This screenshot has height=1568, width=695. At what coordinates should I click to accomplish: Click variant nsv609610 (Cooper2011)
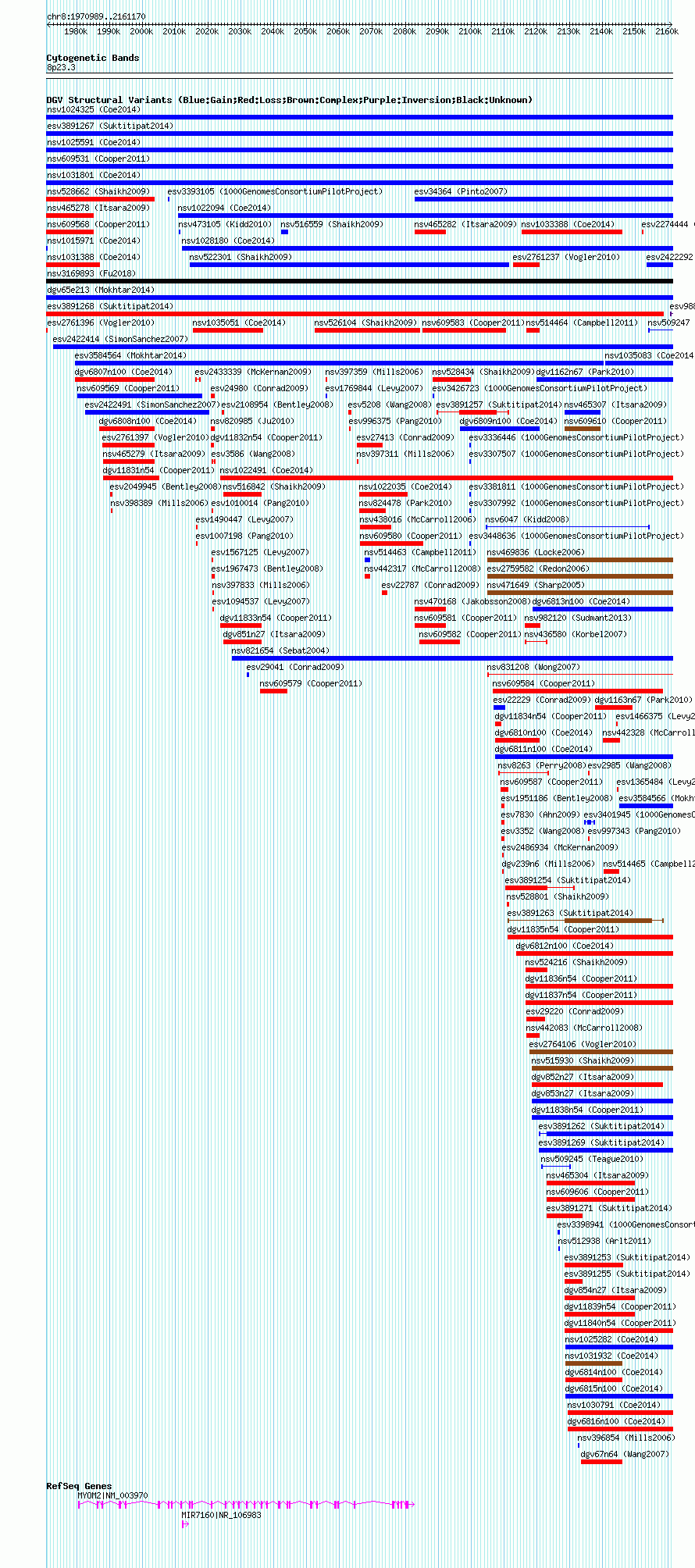(x=616, y=421)
